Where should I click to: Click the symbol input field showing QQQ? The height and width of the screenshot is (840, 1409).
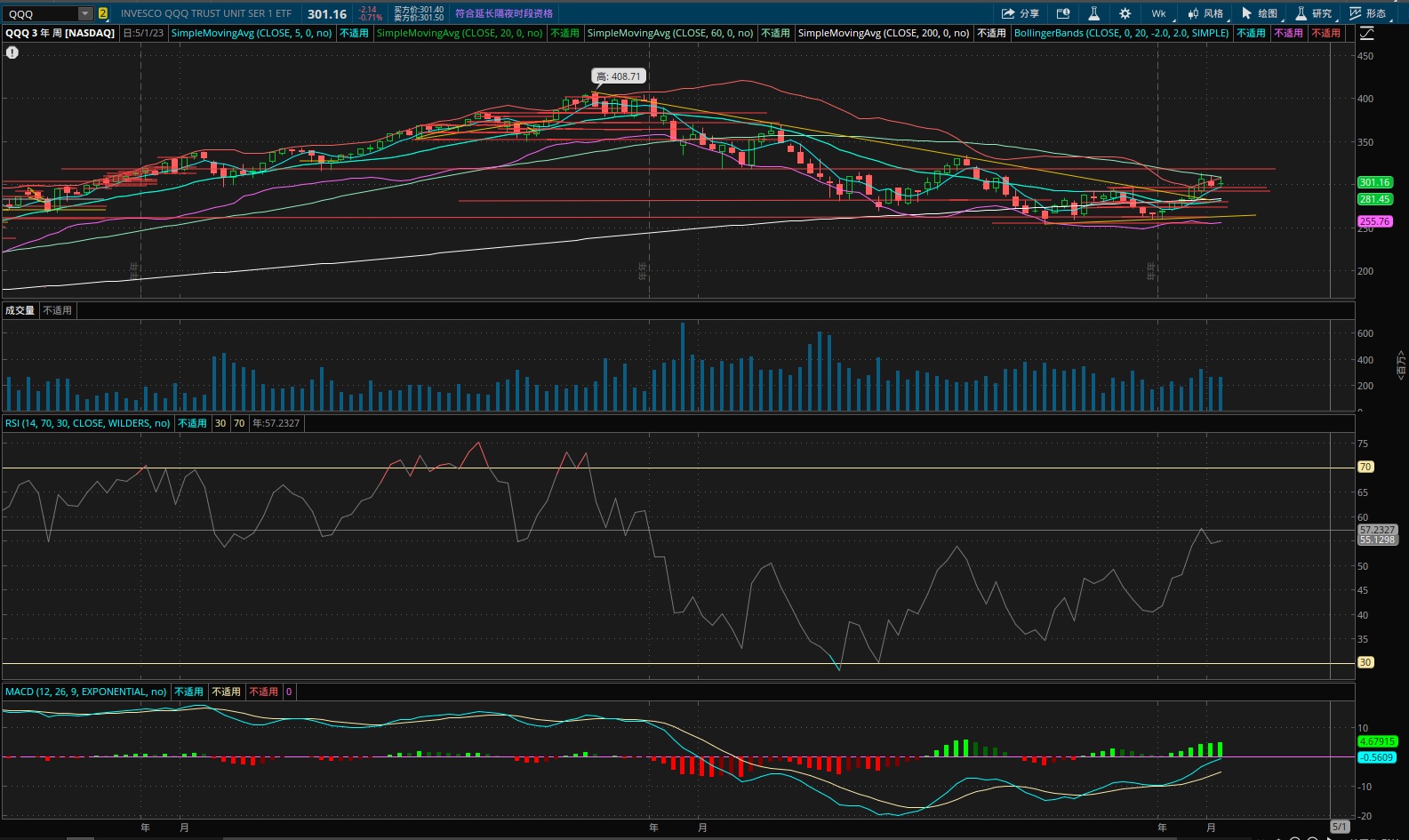click(41, 13)
